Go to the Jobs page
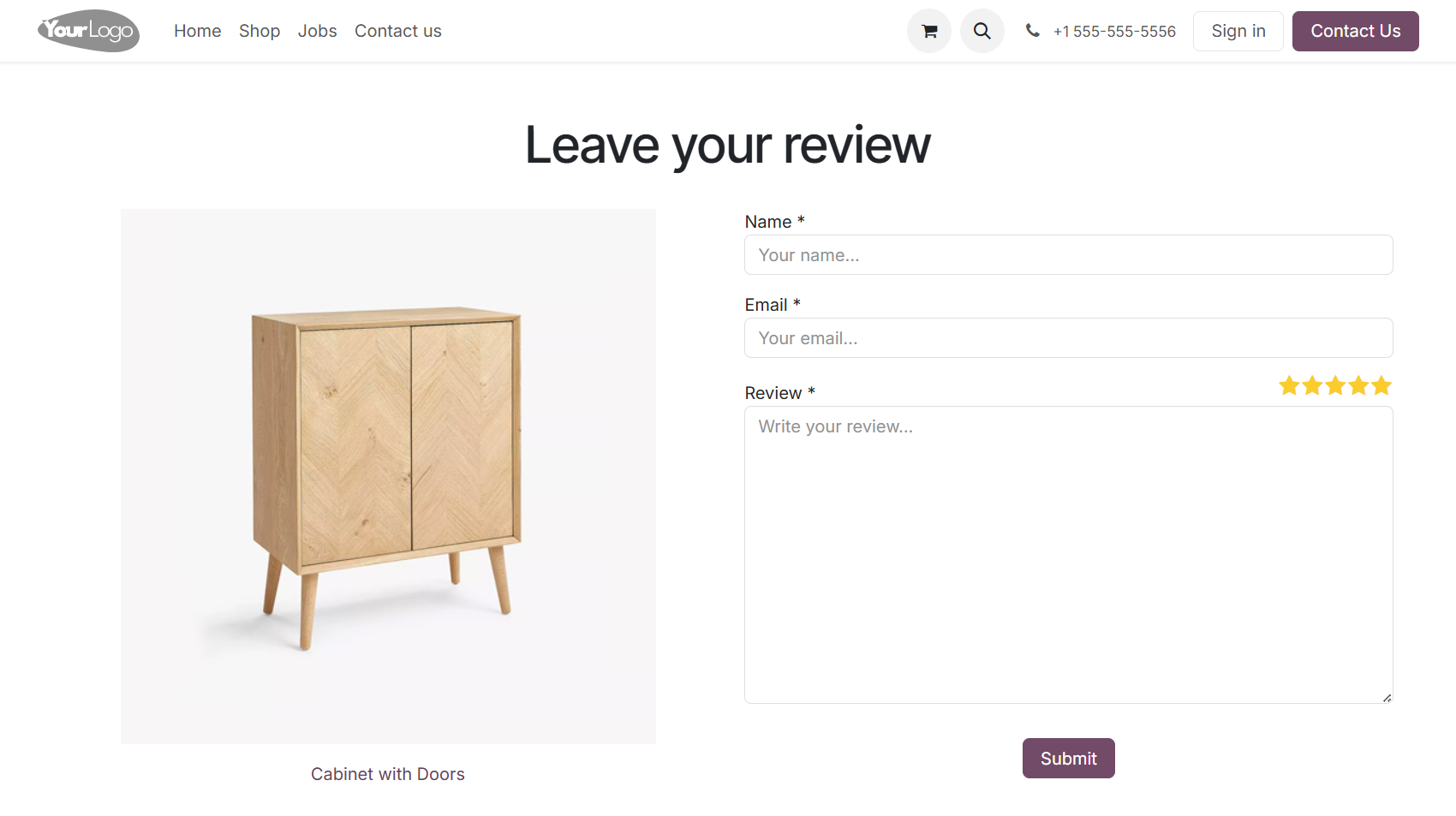This screenshot has width=1456, height=816. pyautogui.click(x=317, y=31)
